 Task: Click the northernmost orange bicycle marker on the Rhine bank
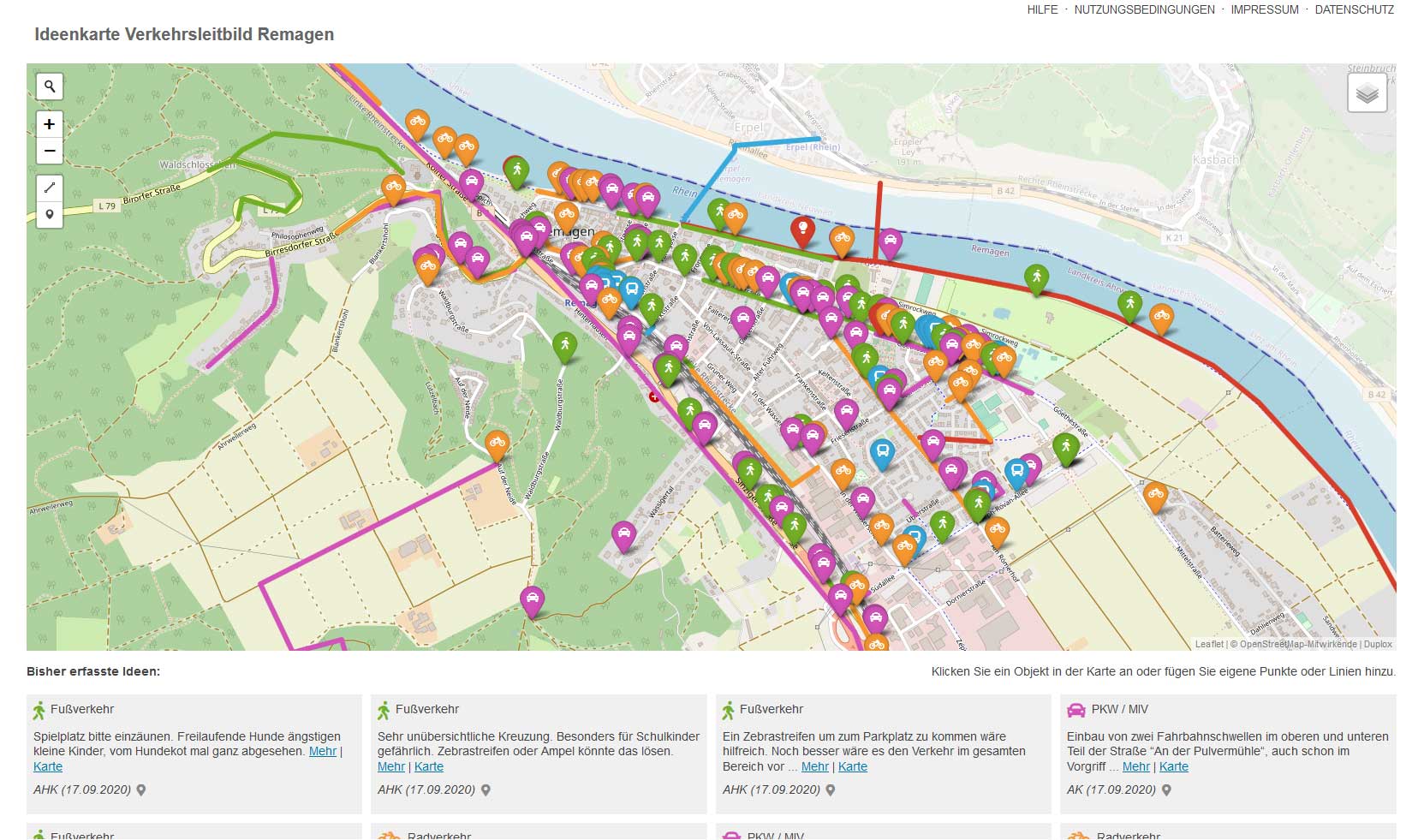417,125
